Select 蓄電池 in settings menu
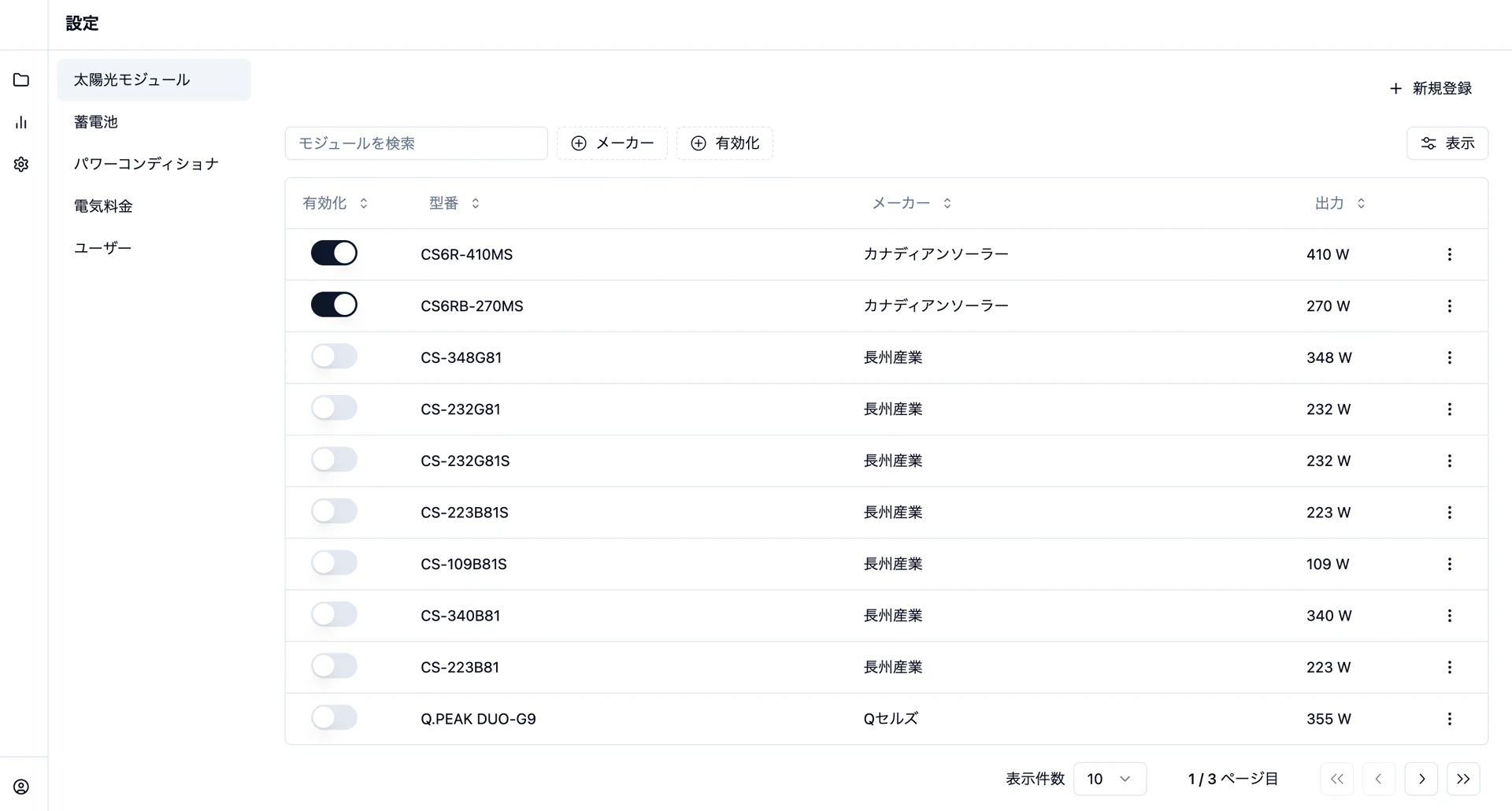 pos(154,122)
